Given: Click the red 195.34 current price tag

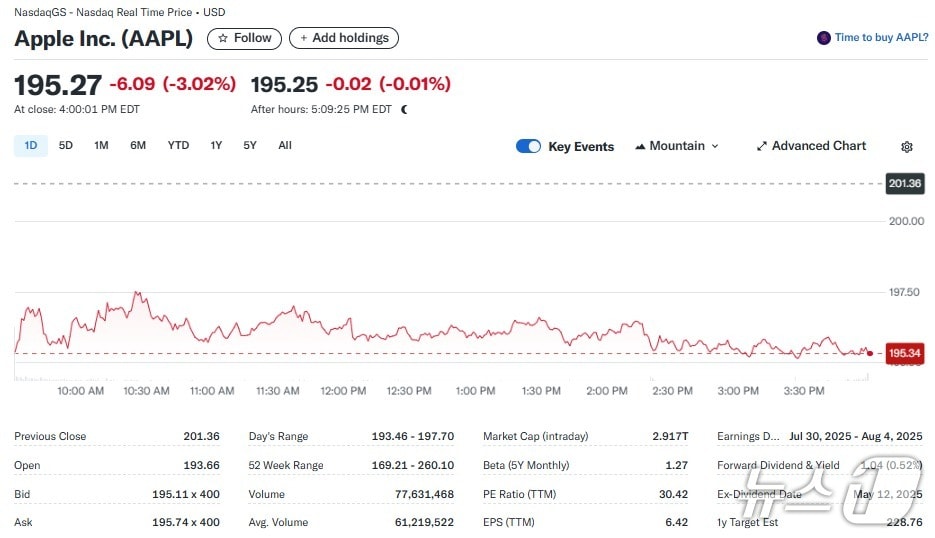Looking at the screenshot, I should (904, 353).
